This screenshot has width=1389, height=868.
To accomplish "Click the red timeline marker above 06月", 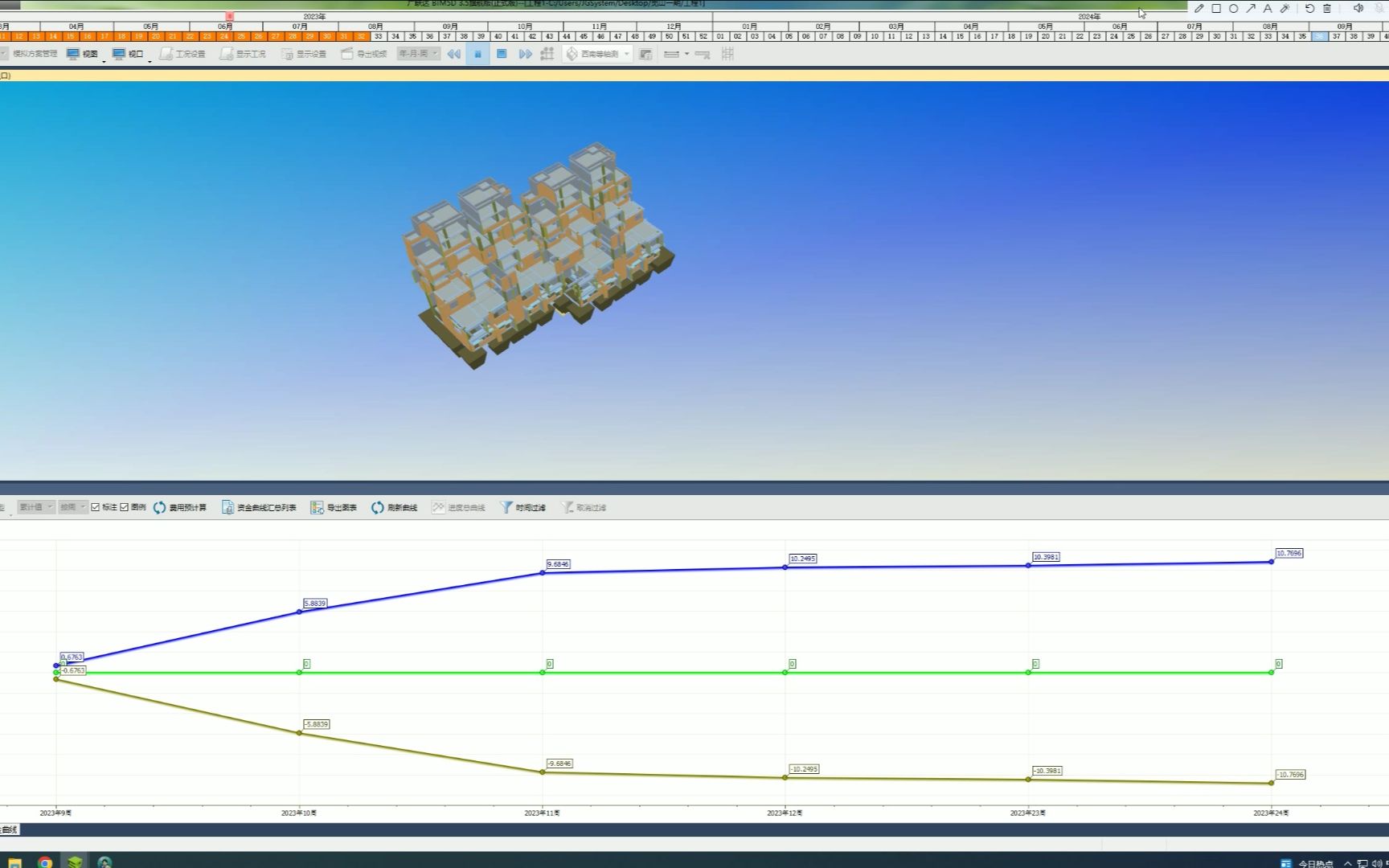I will coord(230,16).
